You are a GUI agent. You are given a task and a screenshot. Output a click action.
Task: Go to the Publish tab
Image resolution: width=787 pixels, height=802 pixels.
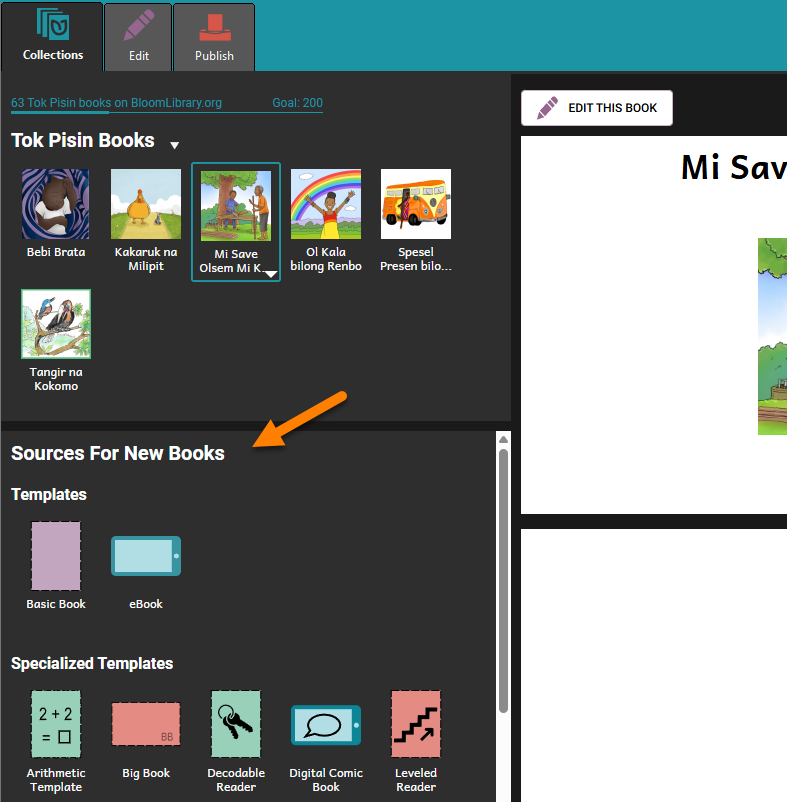(x=214, y=36)
